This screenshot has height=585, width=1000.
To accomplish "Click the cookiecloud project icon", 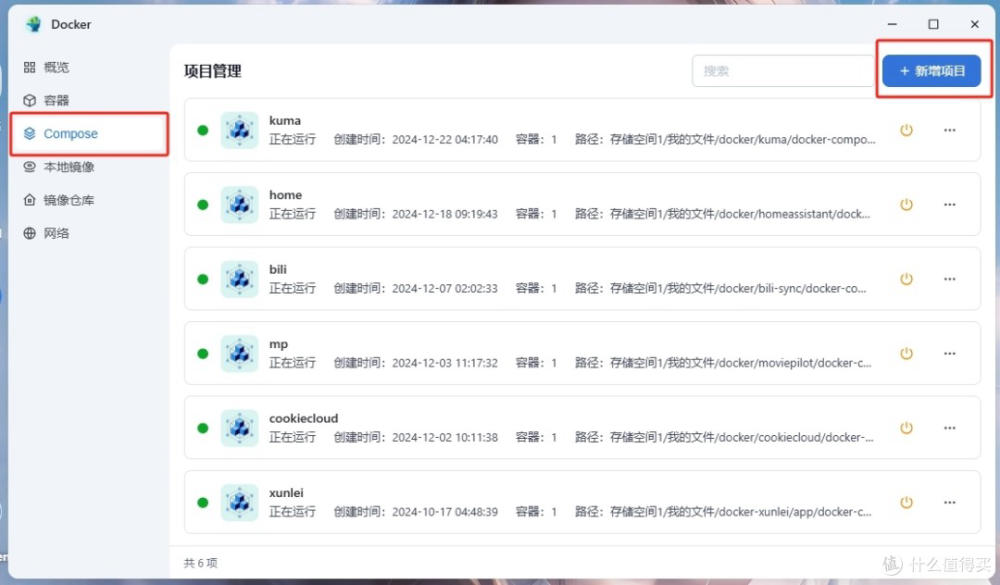I will click(x=239, y=428).
